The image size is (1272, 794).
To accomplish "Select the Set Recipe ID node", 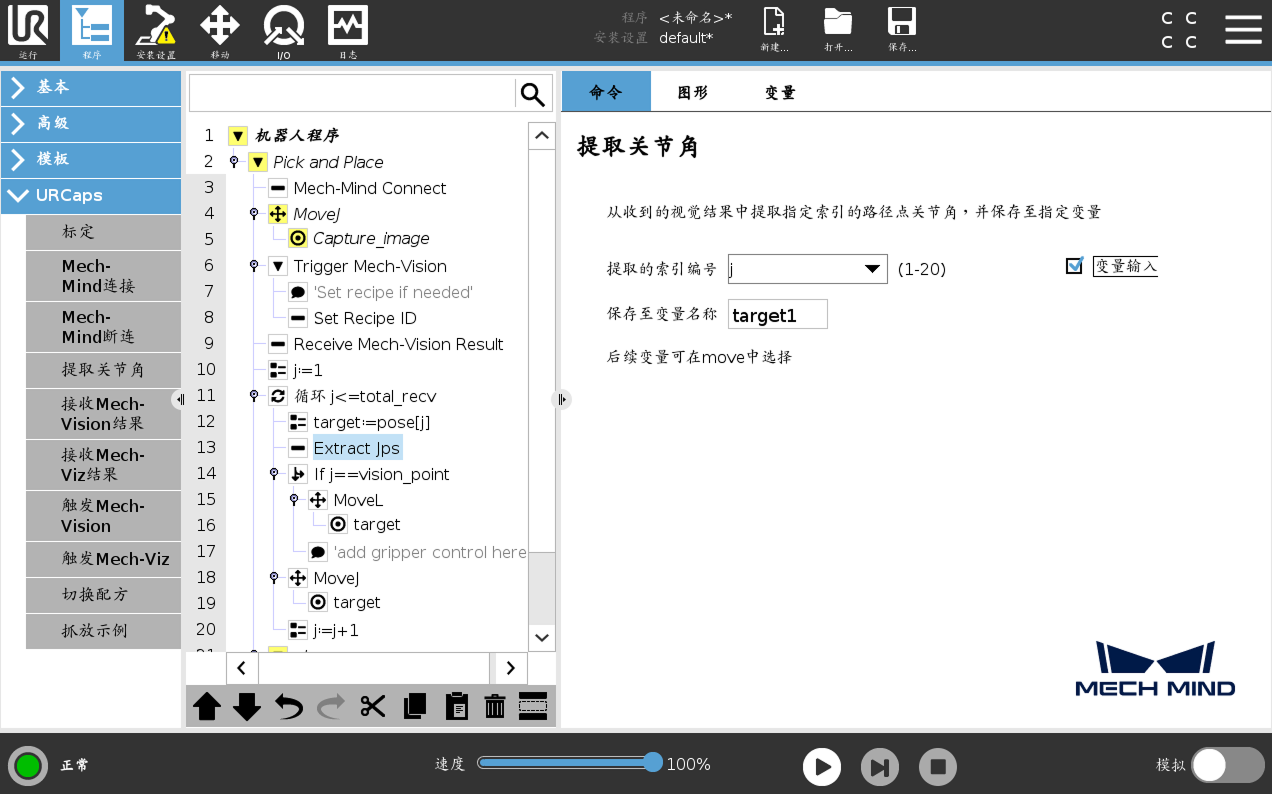I will point(365,318).
